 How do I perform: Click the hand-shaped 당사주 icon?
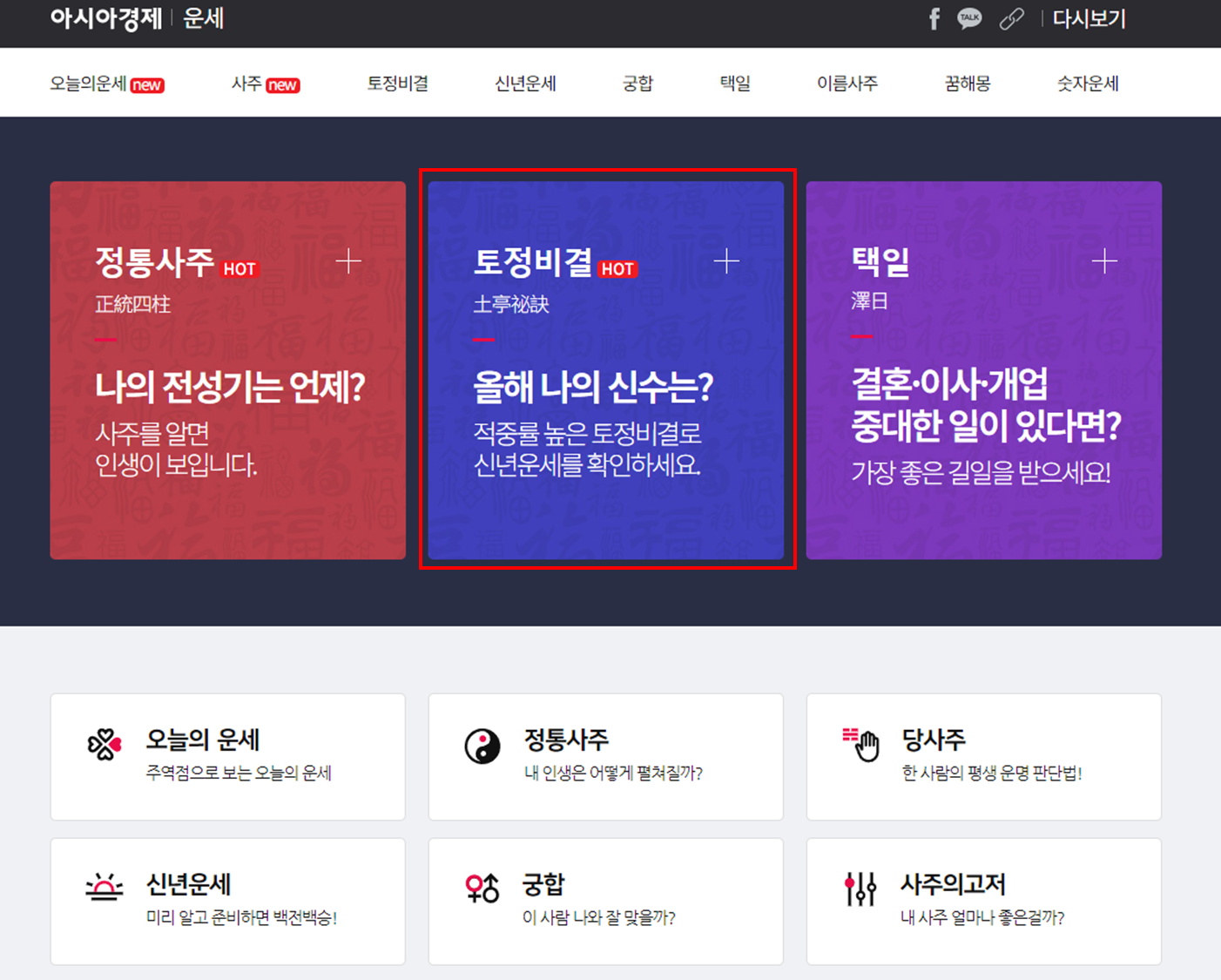click(x=862, y=742)
